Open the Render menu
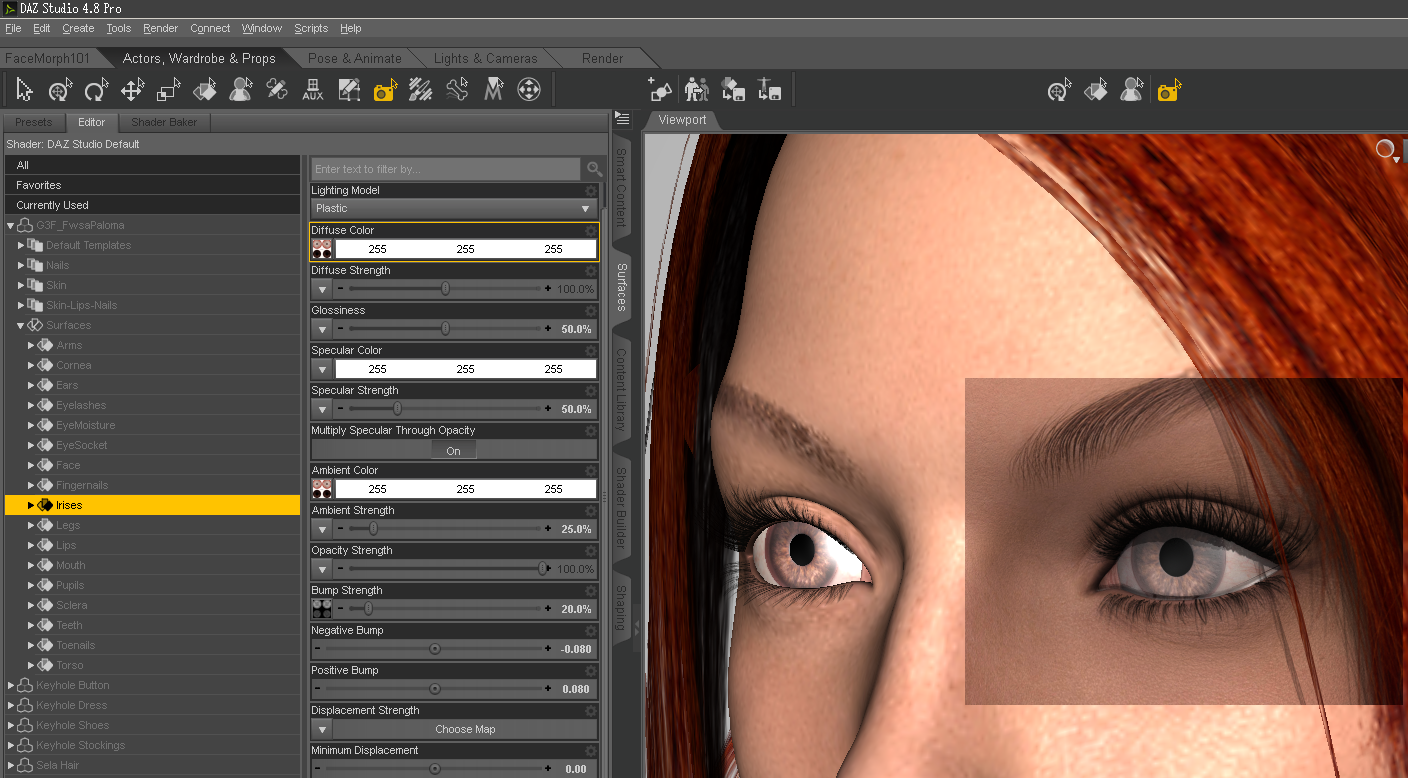 tap(160, 28)
